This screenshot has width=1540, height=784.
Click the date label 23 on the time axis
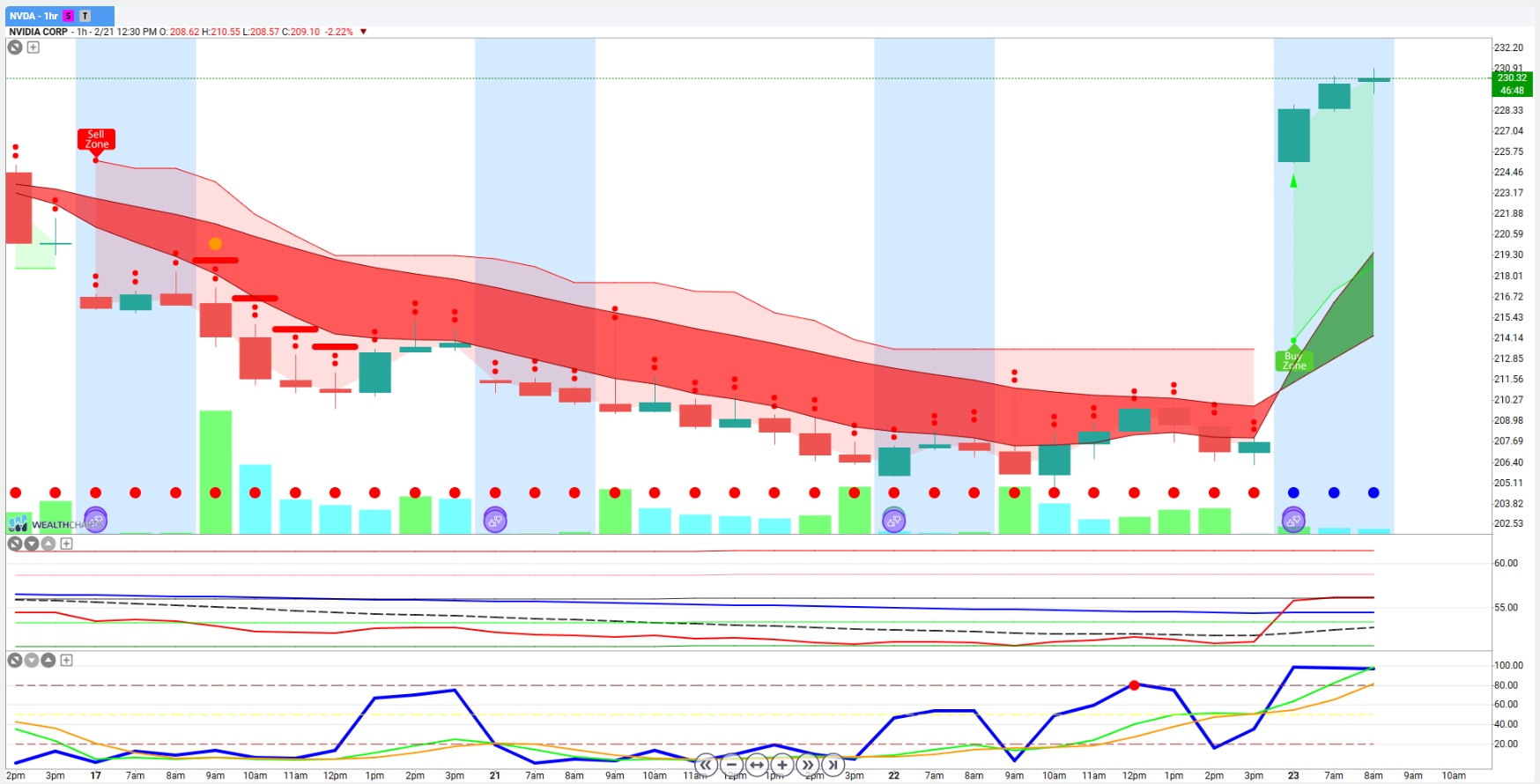[1293, 776]
